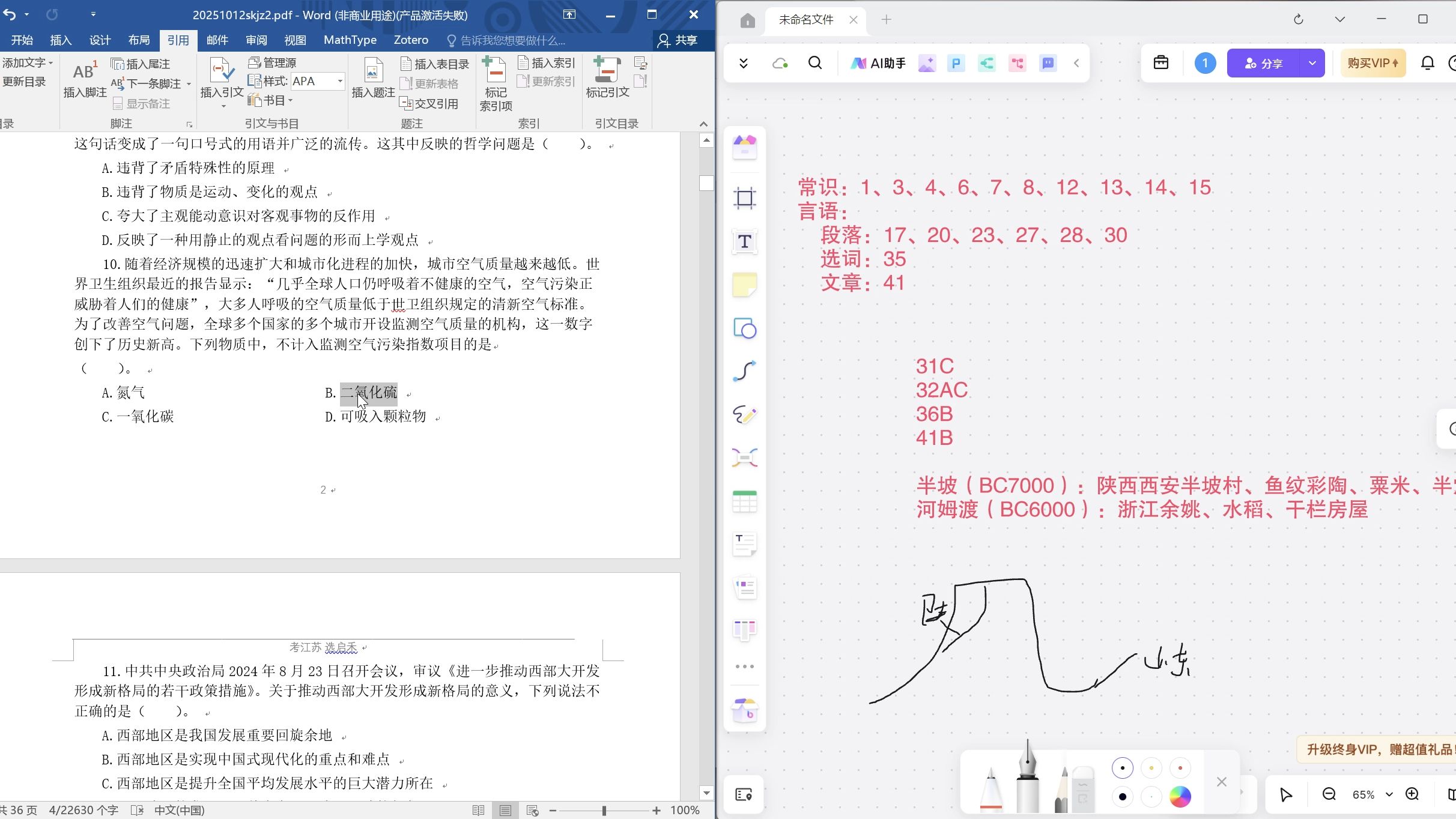Click Insert Table of Figures
Viewport: 1456px width, 819px height.
[434, 64]
